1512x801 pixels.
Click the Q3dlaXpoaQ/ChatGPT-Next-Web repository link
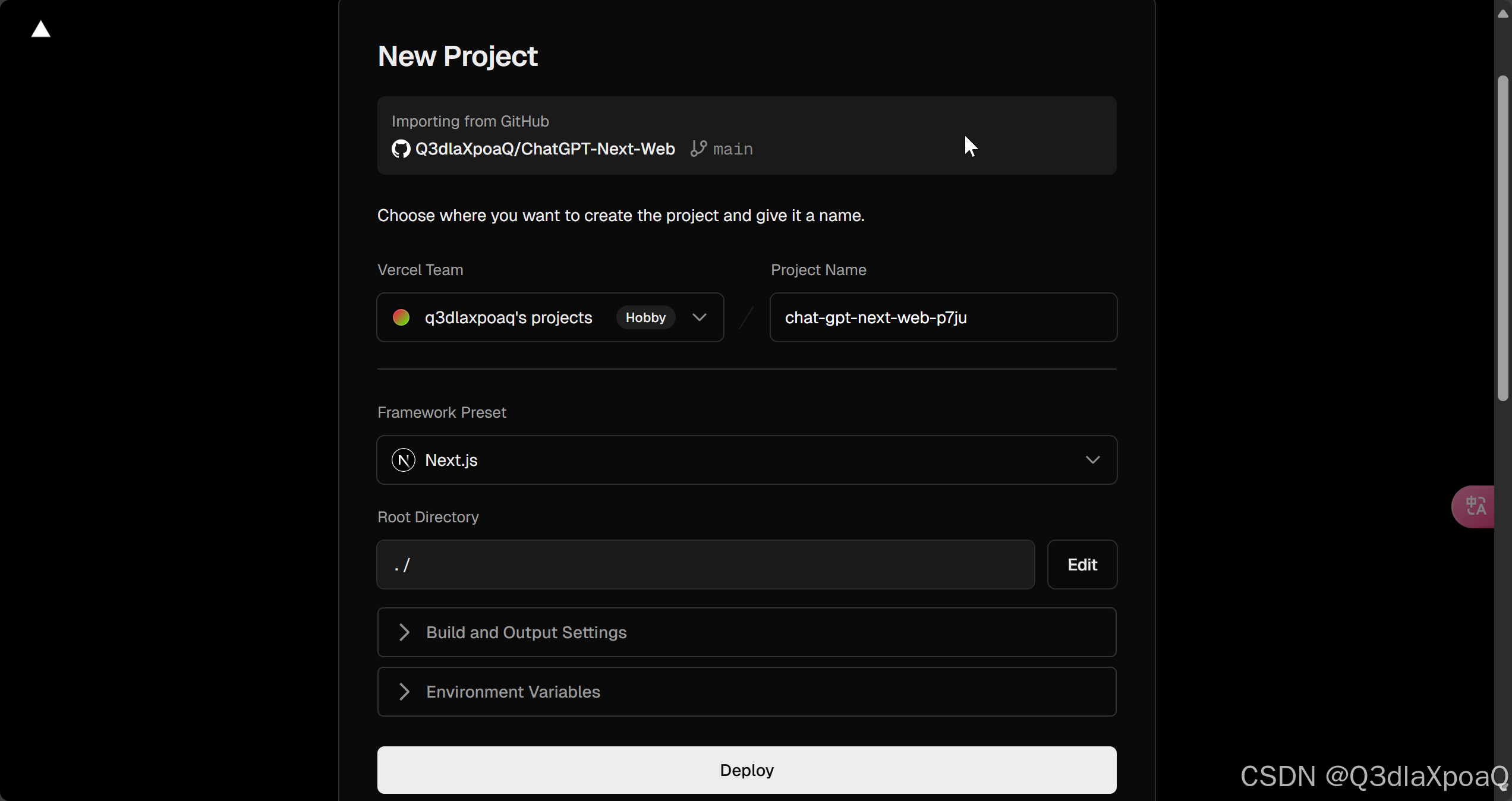tap(544, 149)
